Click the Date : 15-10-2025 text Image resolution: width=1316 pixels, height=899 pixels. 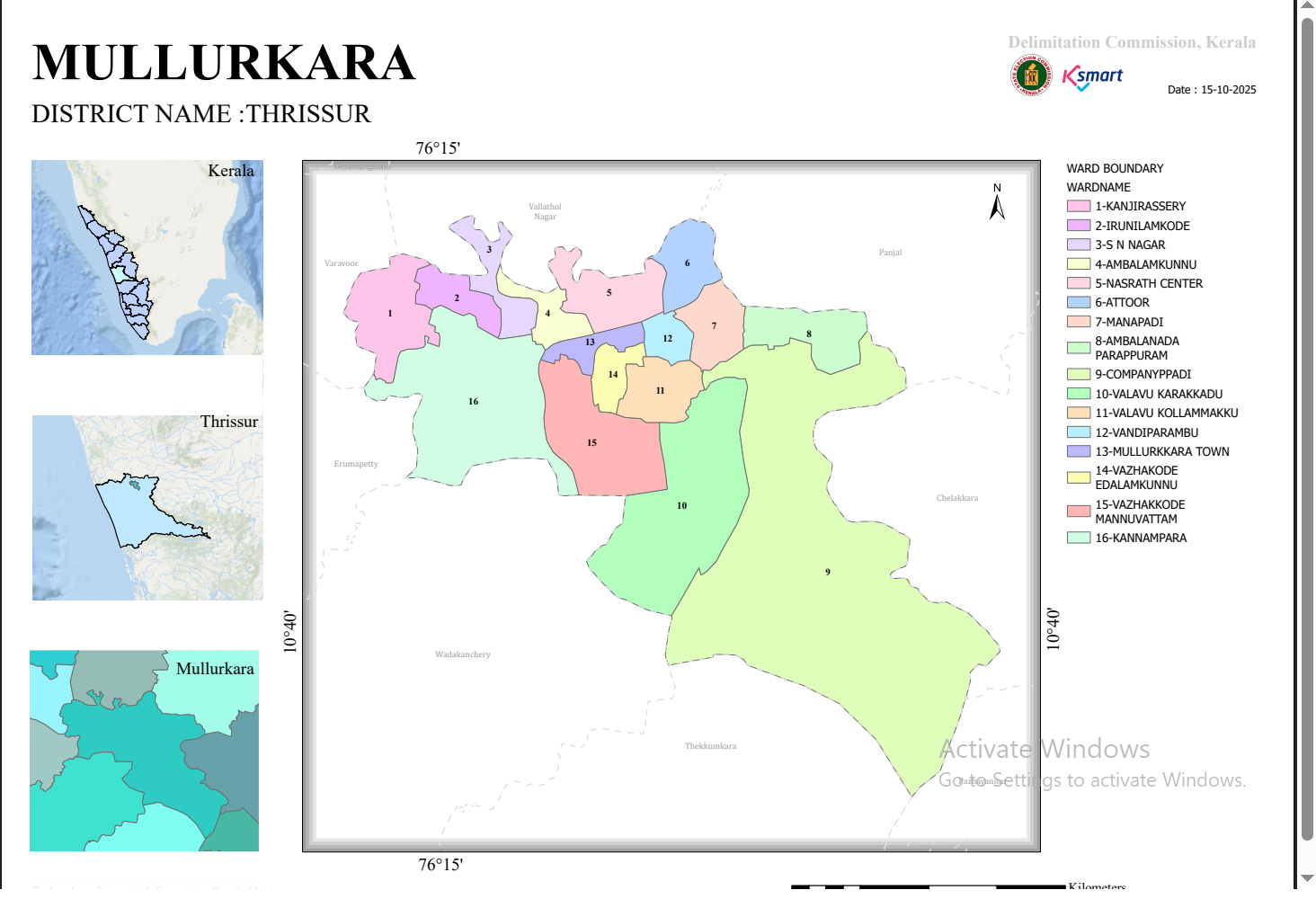tap(1212, 90)
